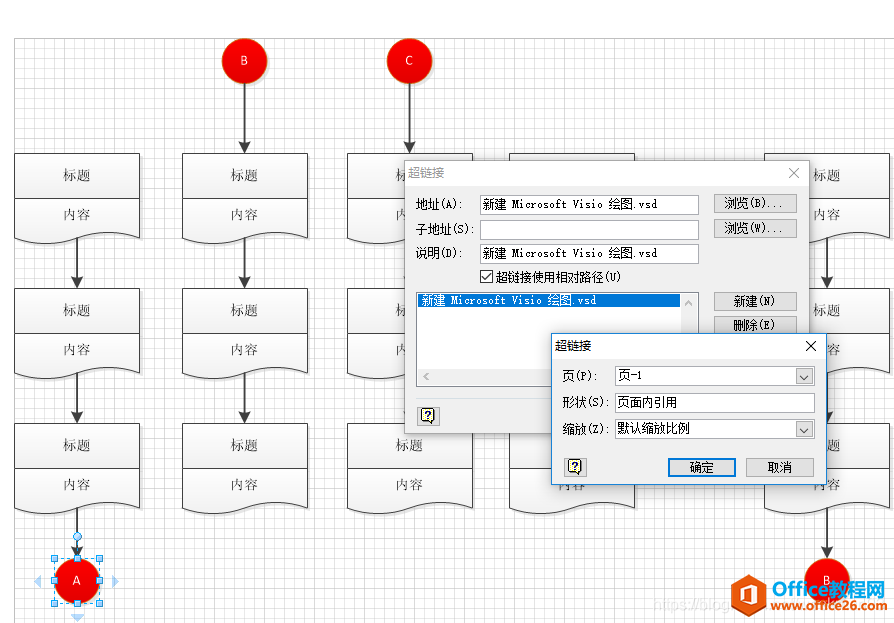Viewport: 894px width, 623px height.
Task: Close the front 超链接 dialog
Action: click(x=810, y=346)
